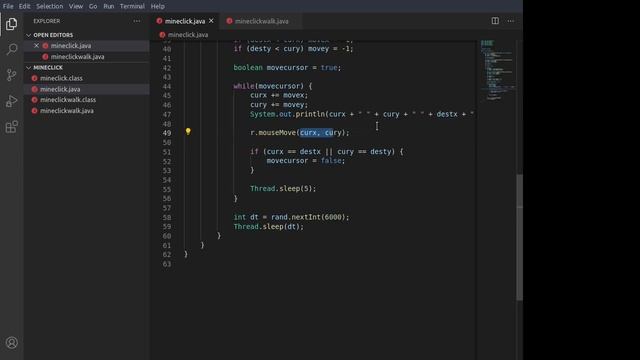Close the mineclick.java editor tab
Image resolution: width=640 pixels, height=360 pixels.
[x=211, y=21]
